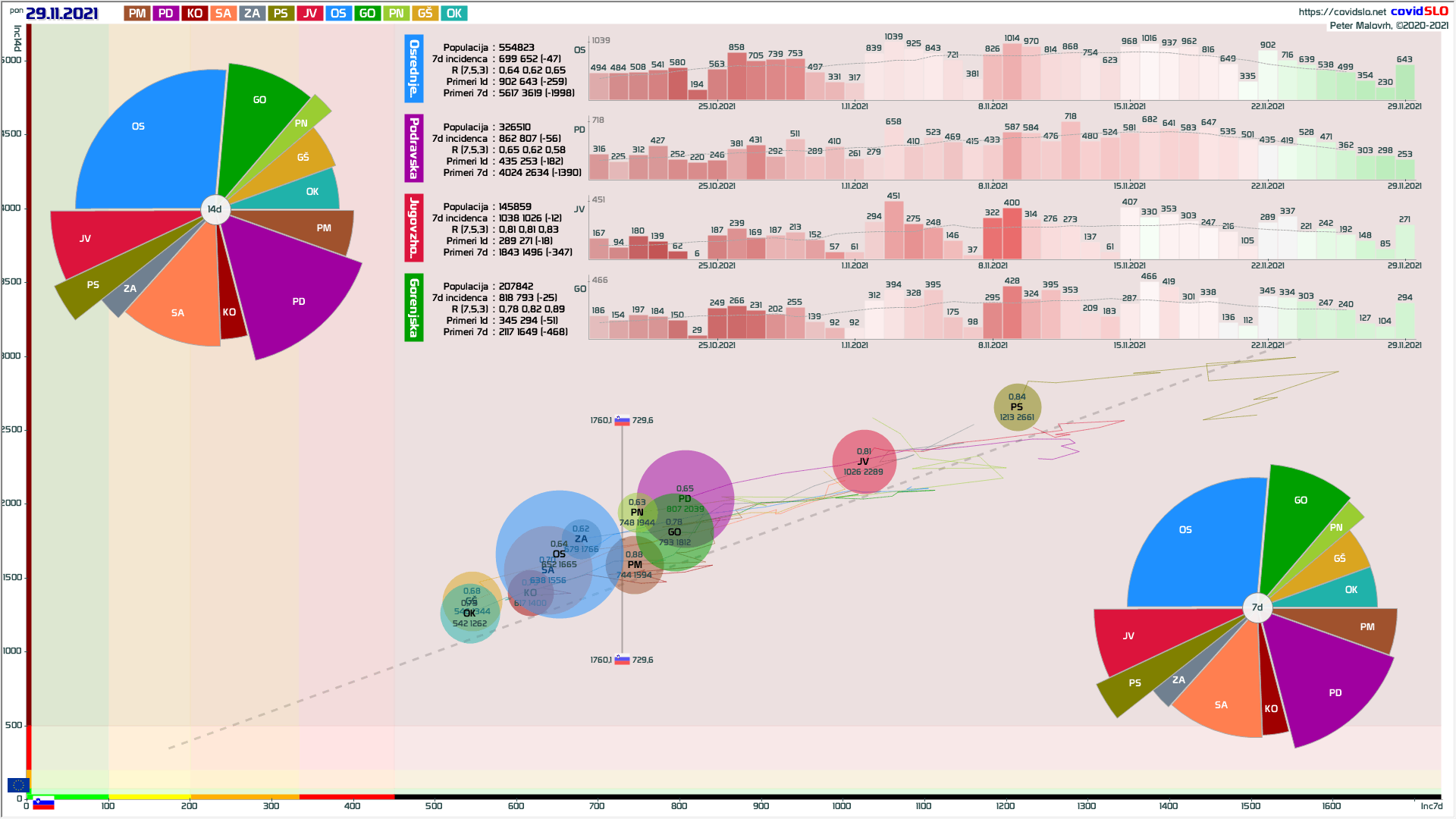This screenshot has width=1456, height=819.
Task: Toggle the OK region tag in top legend
Action: [454, 14]
